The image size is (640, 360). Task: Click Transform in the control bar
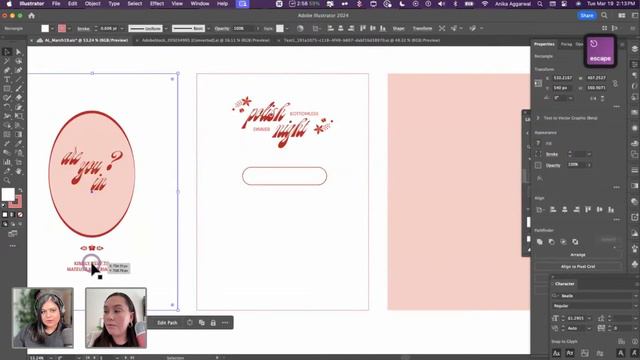click(422, 29)
